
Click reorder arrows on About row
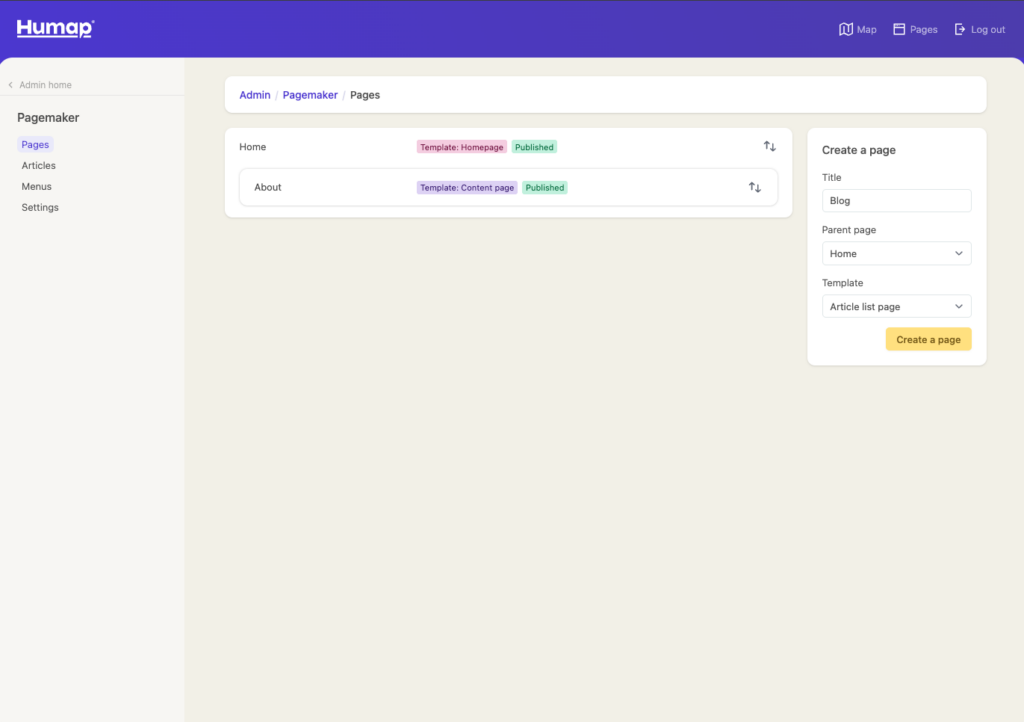(755, 187)
